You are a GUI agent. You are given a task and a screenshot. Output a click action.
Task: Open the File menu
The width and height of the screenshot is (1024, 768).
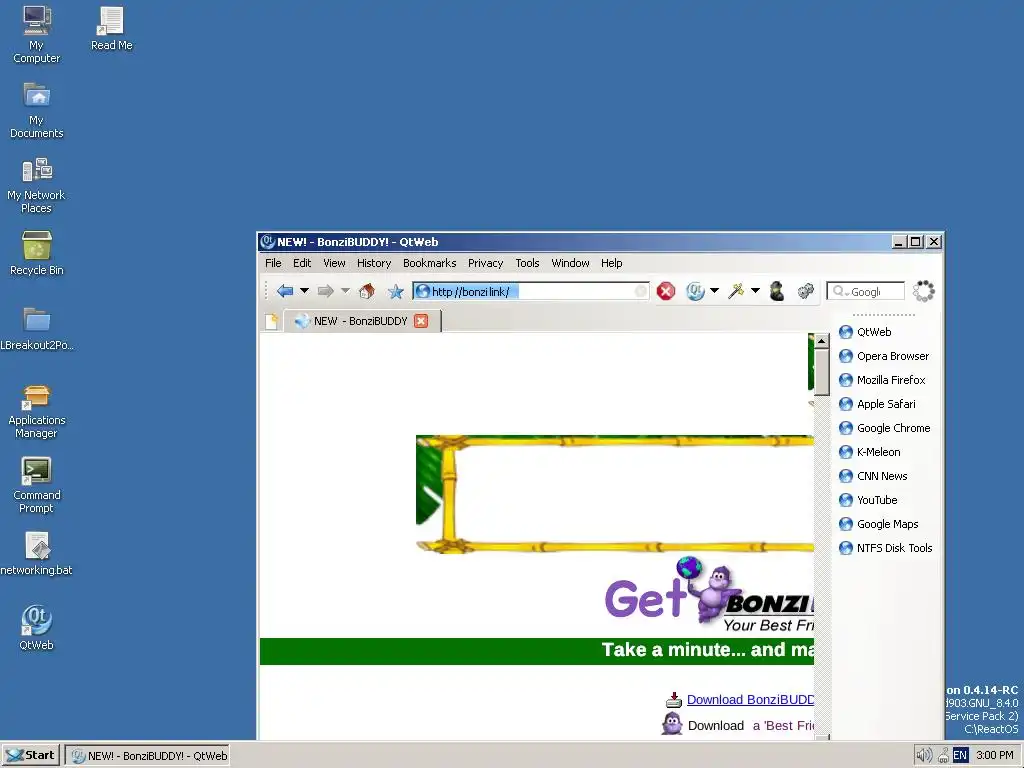[x=273, y=263]
